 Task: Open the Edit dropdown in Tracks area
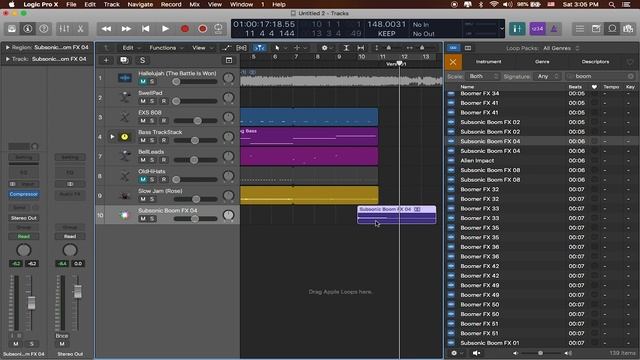point(131,48)
